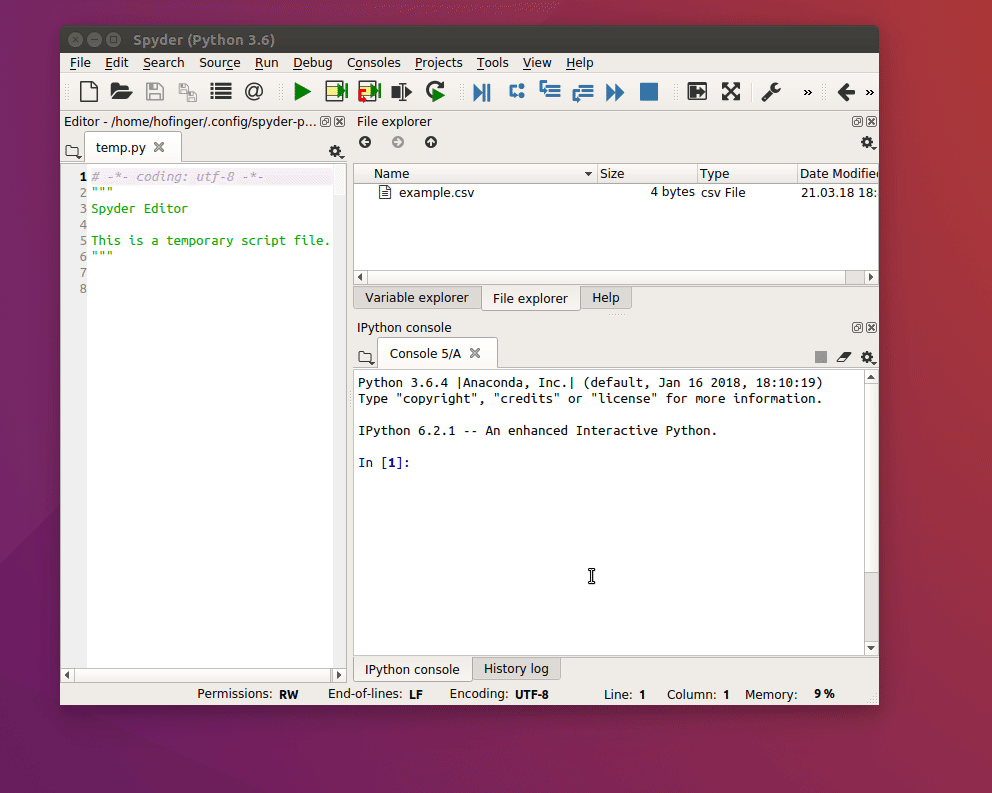Open Preferences with the wrench icon
Screen dimensions: 992x793
click(771, 92)
